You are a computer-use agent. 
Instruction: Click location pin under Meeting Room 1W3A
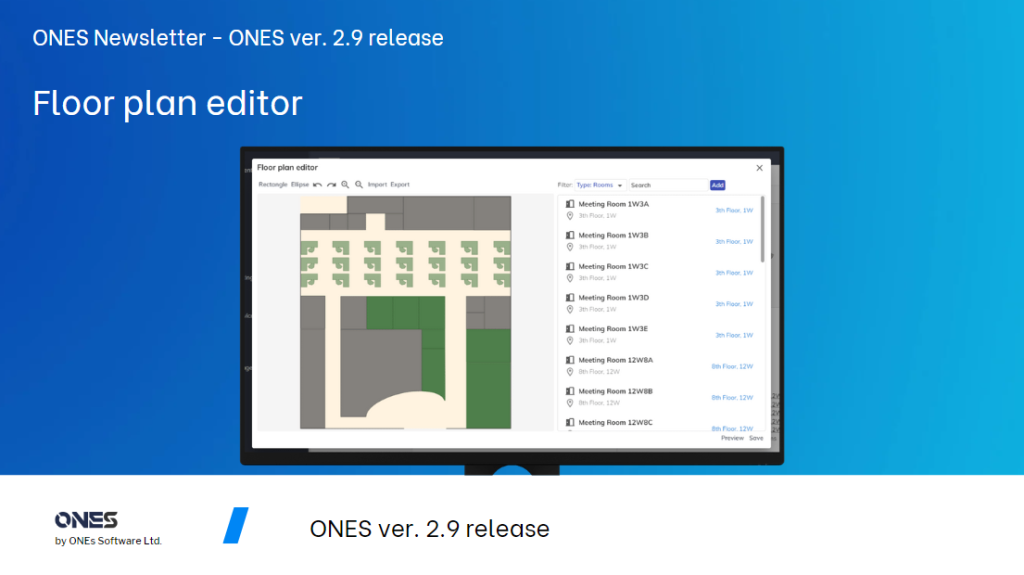pyautogui.click(x=570, y=216)
